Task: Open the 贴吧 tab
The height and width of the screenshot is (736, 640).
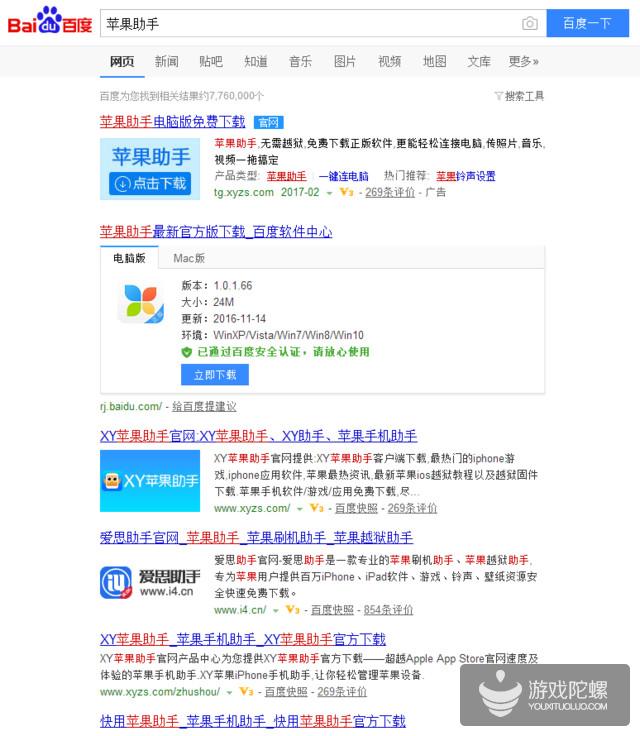Action: coord(211,61)
